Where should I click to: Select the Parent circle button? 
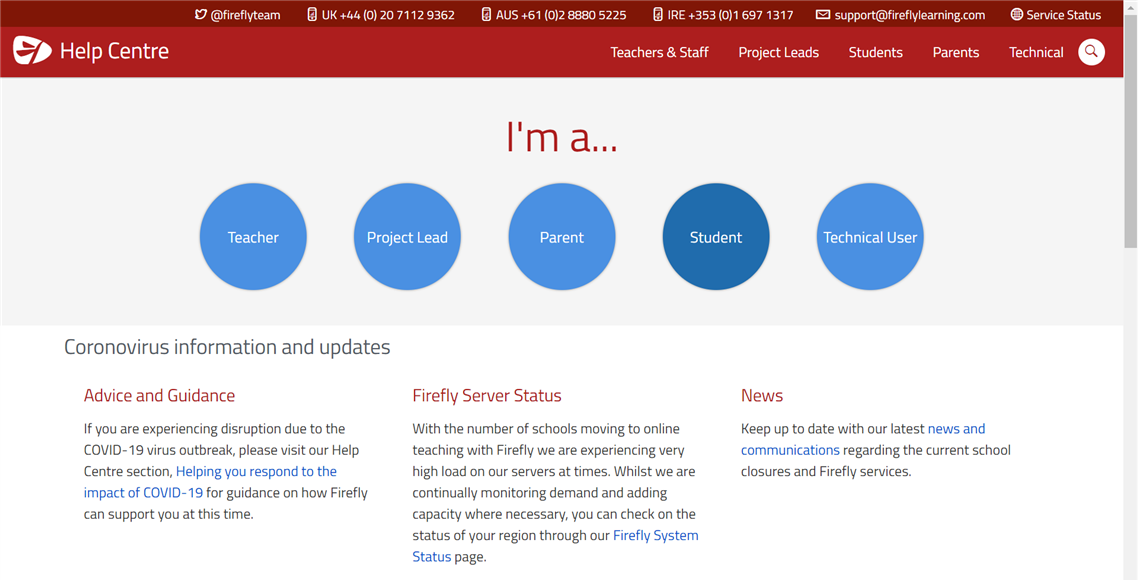pos(562,237)
